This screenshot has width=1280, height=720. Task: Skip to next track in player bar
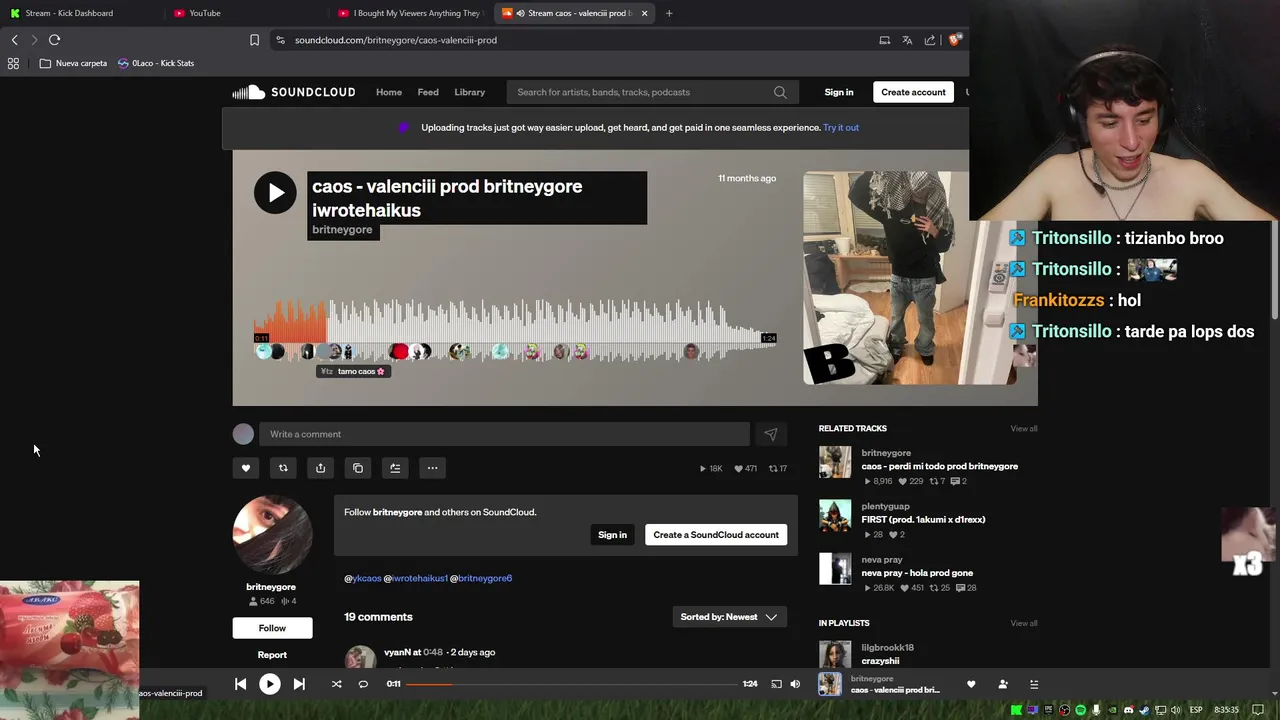pyautogui.click(x=299, y=684)
